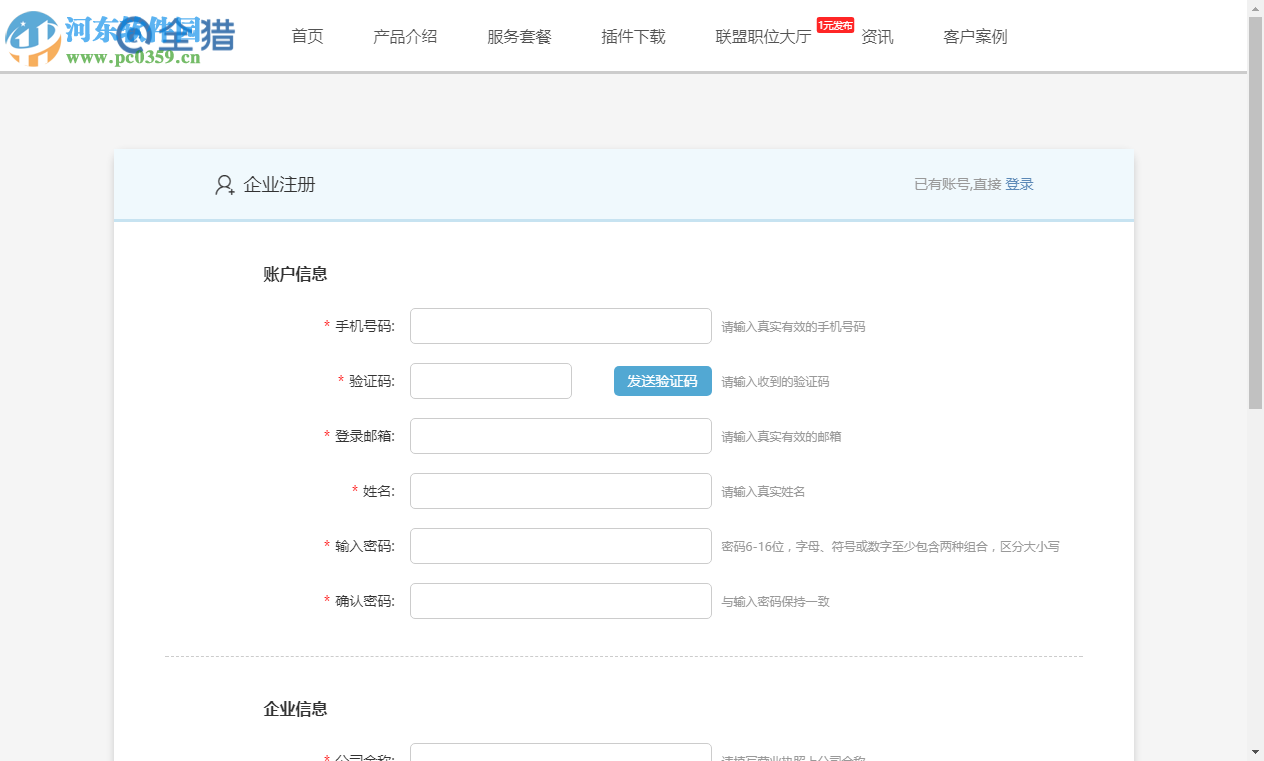Viewport: 1264px width, 761px height.
Task: Focus the 手机号码 input field
Action: tap(561, 326)
